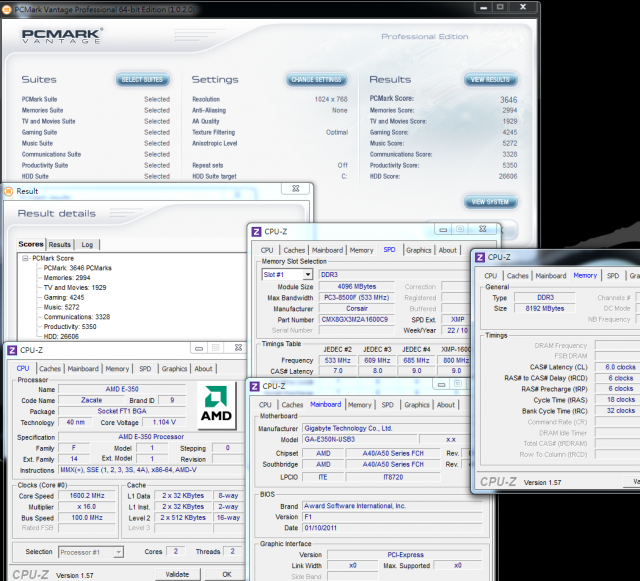The height and width of the screenshot is (581, 640).
Task: Click the Part Number field 'CMX8GX3M2A1600C9'
Action: [x=357, y=320]
